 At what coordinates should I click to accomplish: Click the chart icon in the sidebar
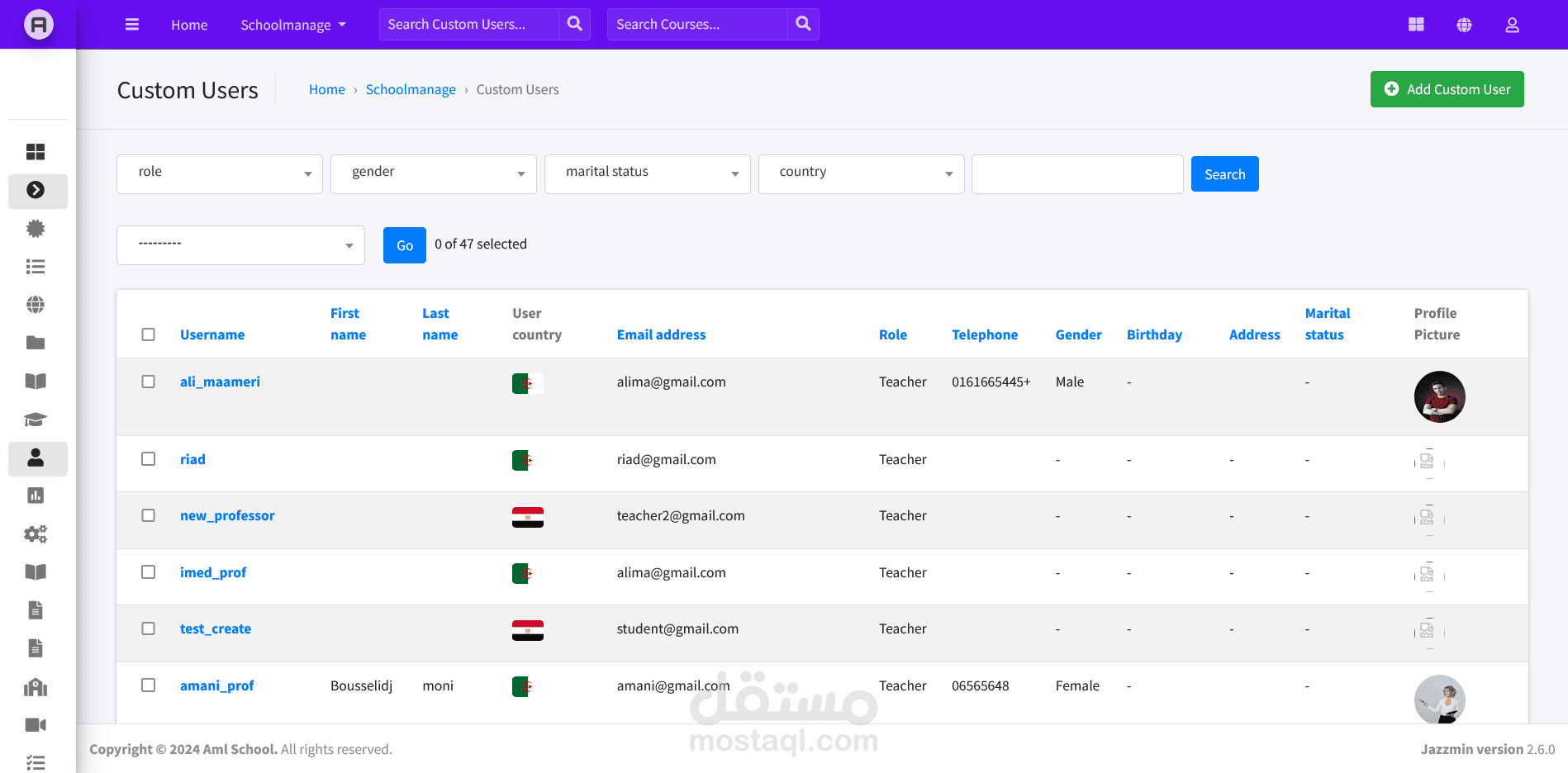(x=36, y=496)
